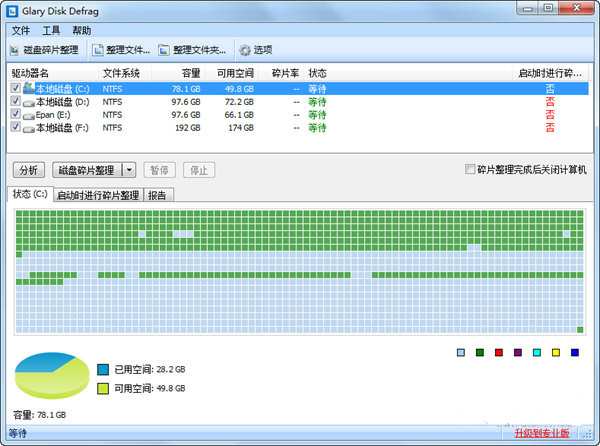
Task: Click the yellow-green 可用空间 legend square
Action: 103,389
